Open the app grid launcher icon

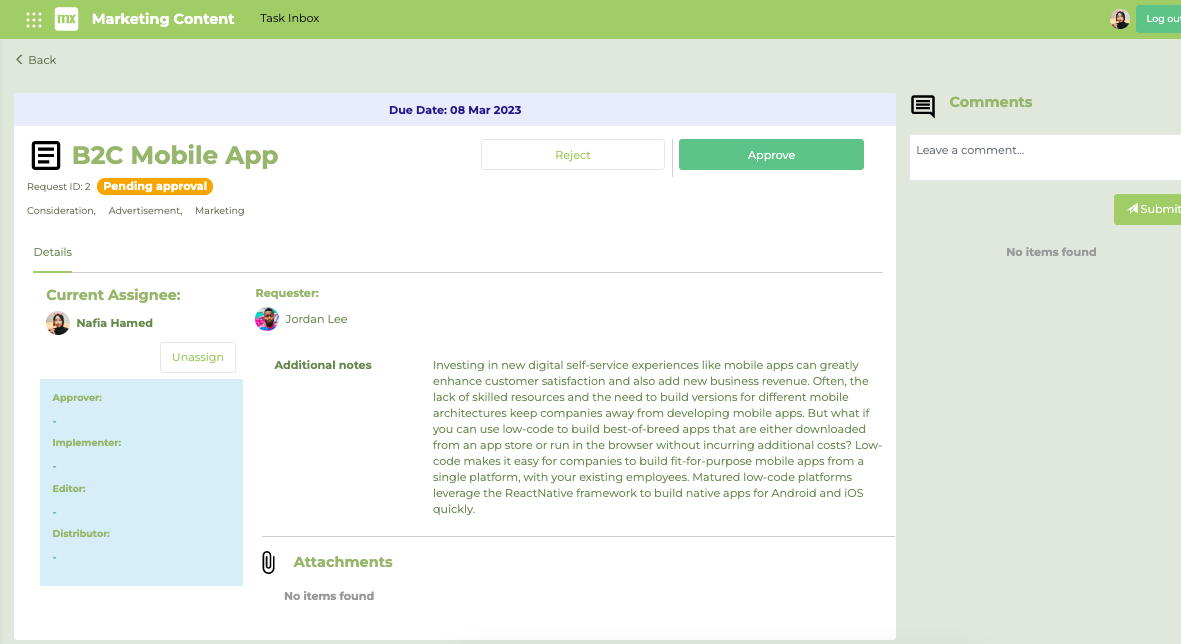click(x=33, y=18)
